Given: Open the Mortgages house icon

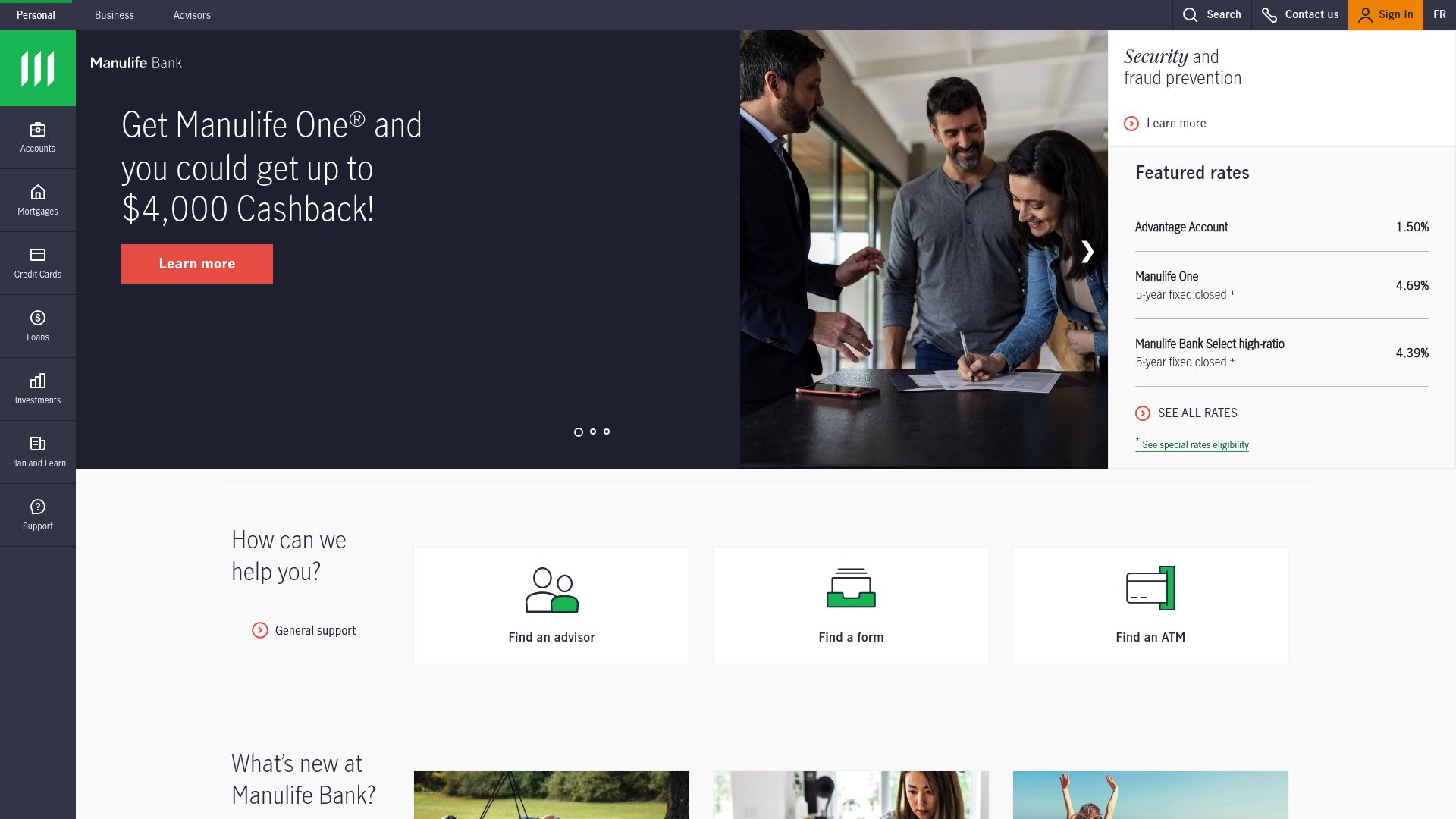Looking at the screenshot, I should [38, 192].
